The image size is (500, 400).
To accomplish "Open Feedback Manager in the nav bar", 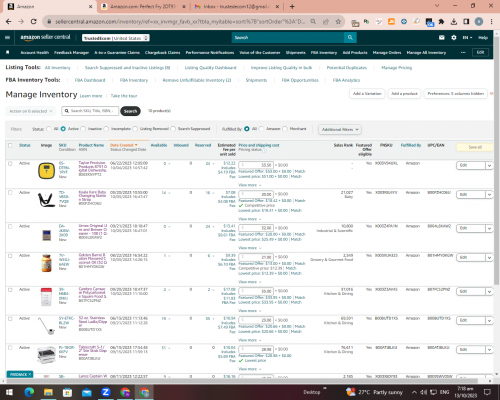I will [x=71, y=52].
